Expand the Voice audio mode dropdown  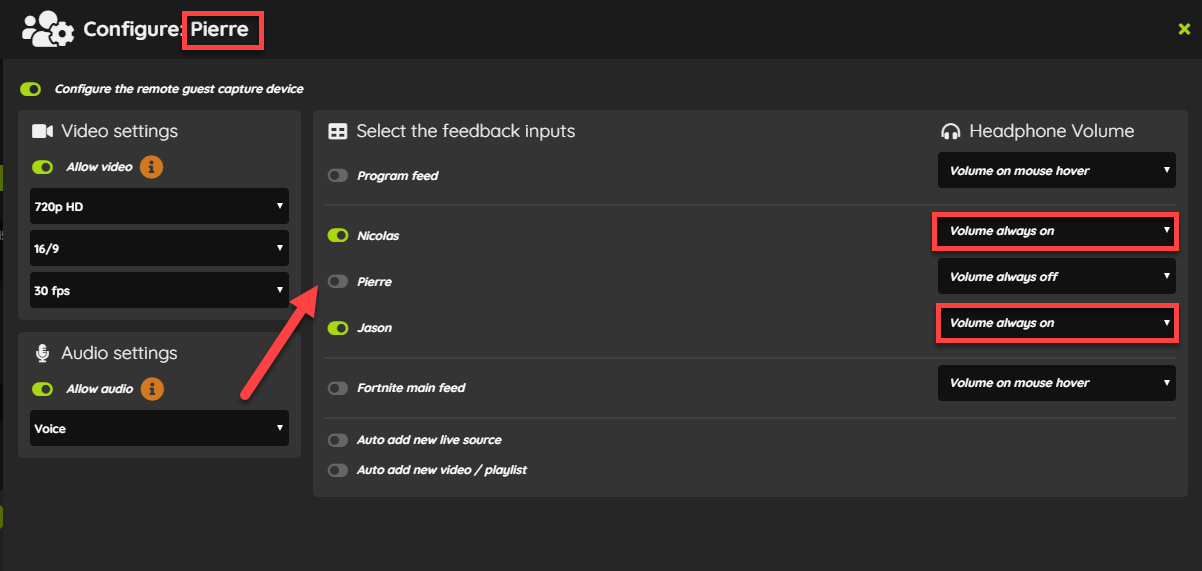click(159, 428)
